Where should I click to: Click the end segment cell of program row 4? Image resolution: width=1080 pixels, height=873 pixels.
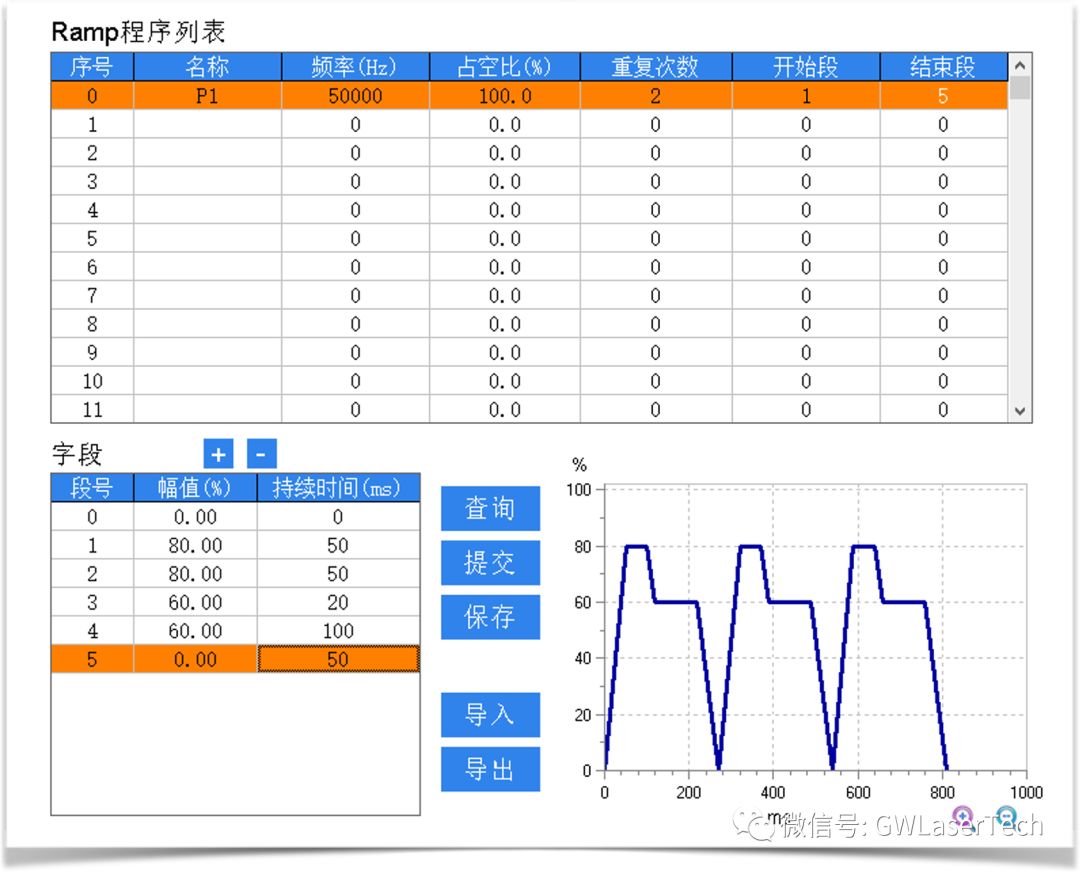pos(944,210)
